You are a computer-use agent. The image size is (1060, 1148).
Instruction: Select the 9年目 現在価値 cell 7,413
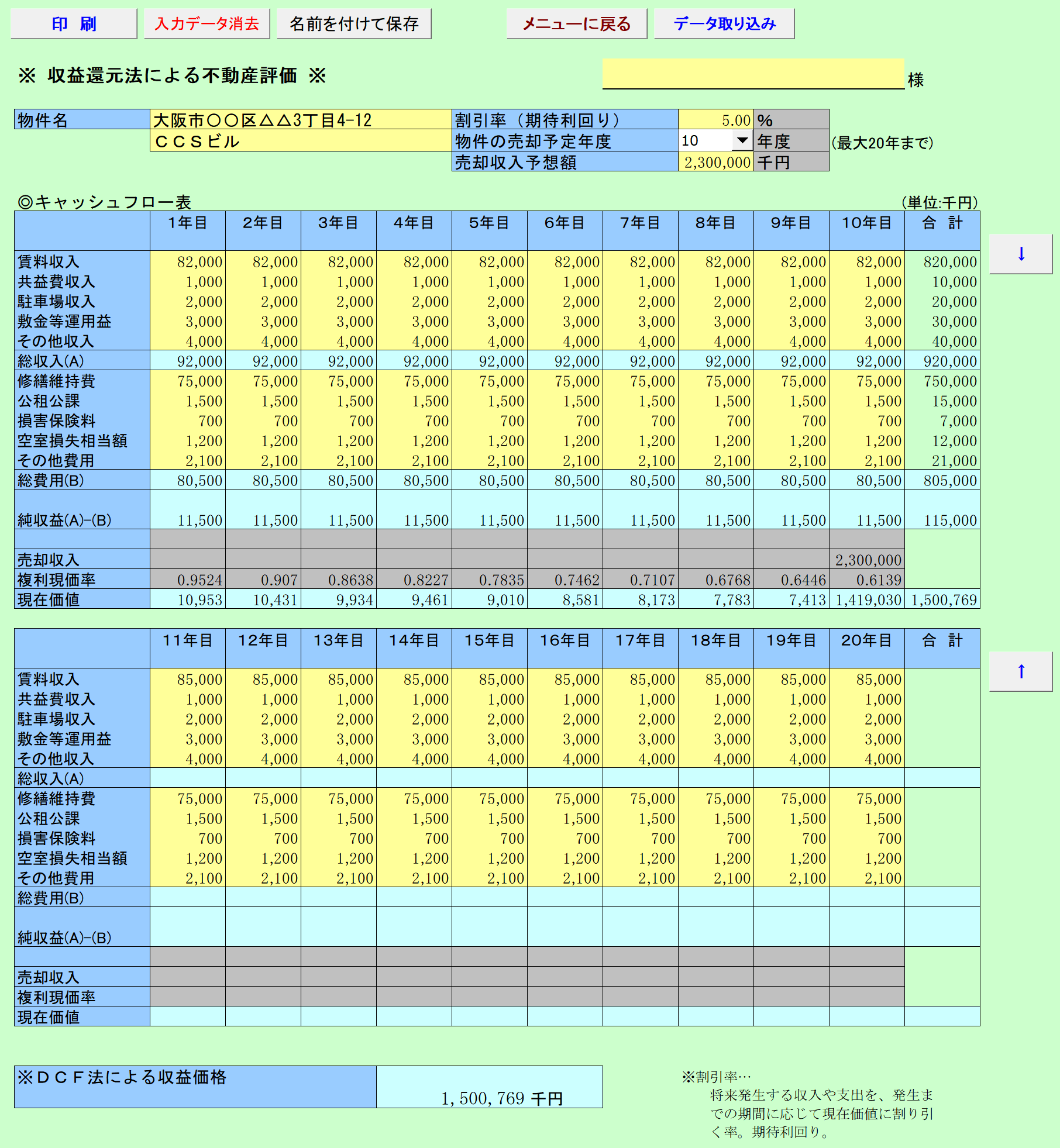(x=791, y=599)
